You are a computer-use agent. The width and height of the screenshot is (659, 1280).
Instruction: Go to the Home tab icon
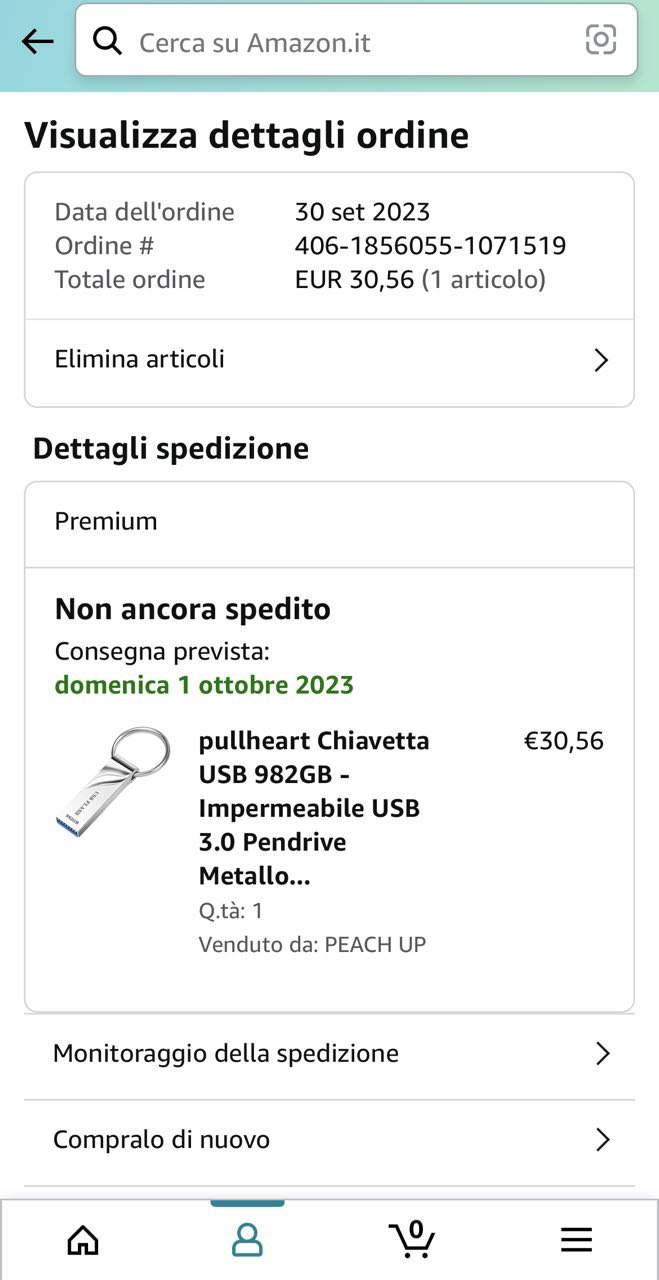click(83, 1240)
